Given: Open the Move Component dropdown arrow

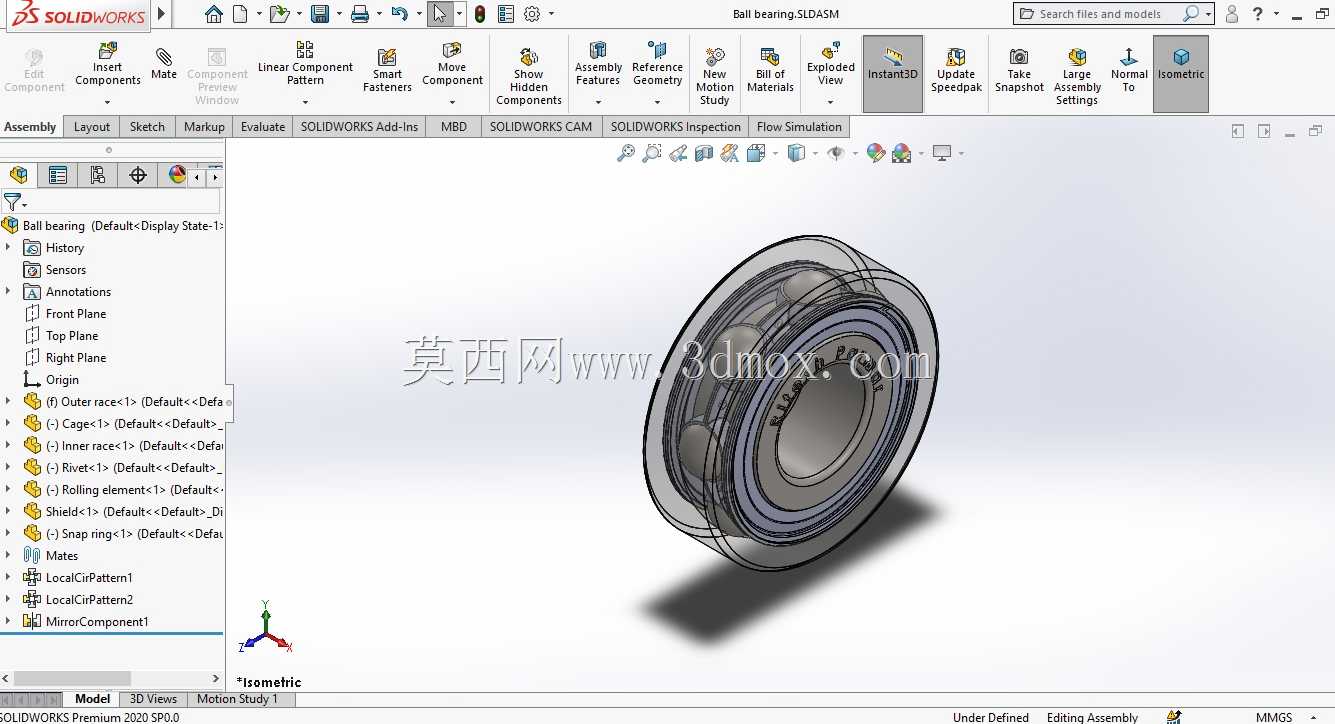Looking at the screenshot, I should tap(452, 102).
